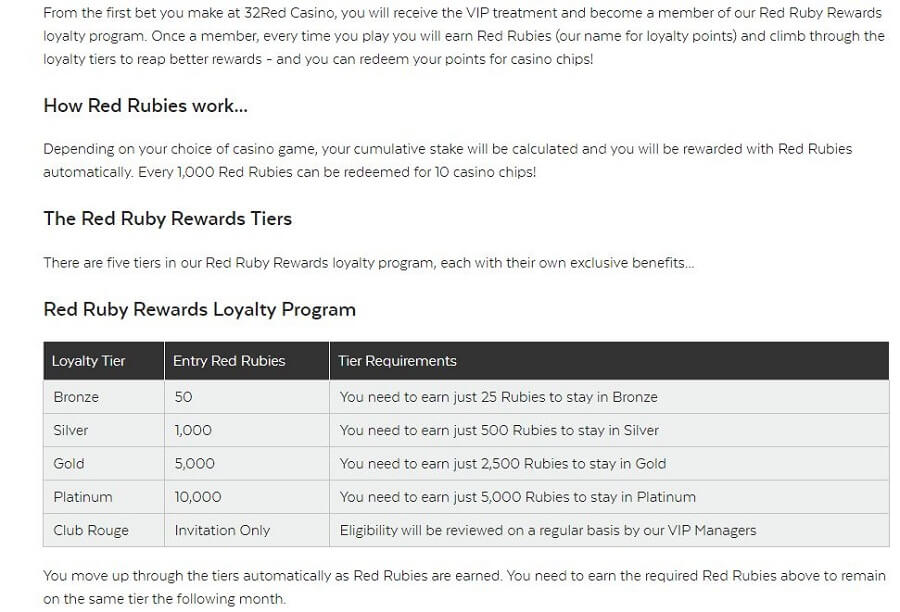This screenshot has height=612, width=900.
Task: Click the 'Loyalty Tier' column header
Action: coord(104,361)
